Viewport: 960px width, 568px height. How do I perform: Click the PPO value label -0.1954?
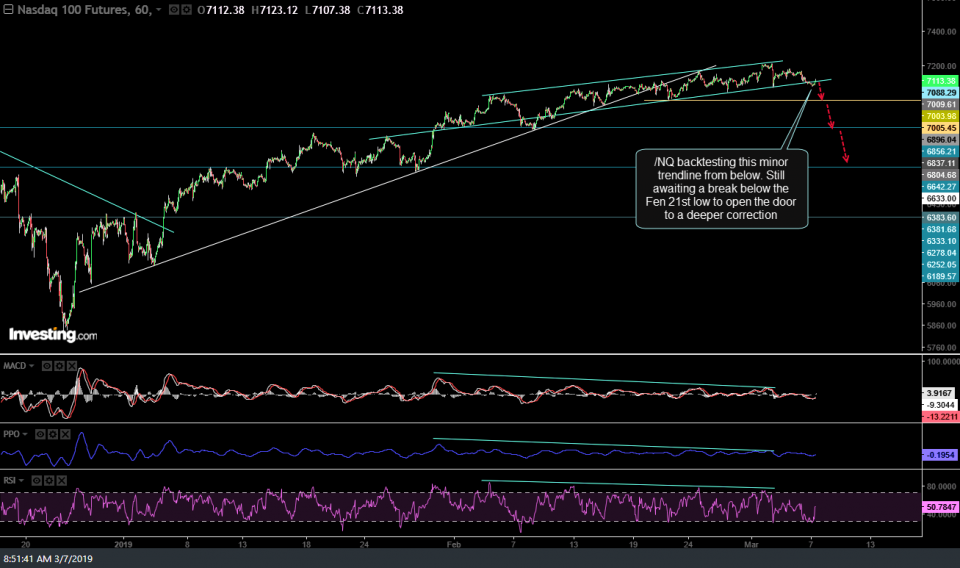(940, 455)
